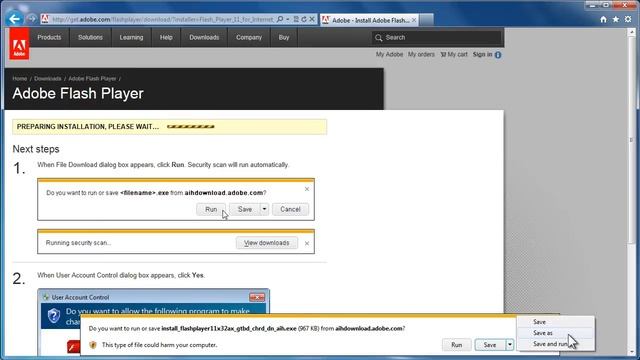Open the Products menu
Image resolution: width=640 pixels, height=360 pixels.
49,37
